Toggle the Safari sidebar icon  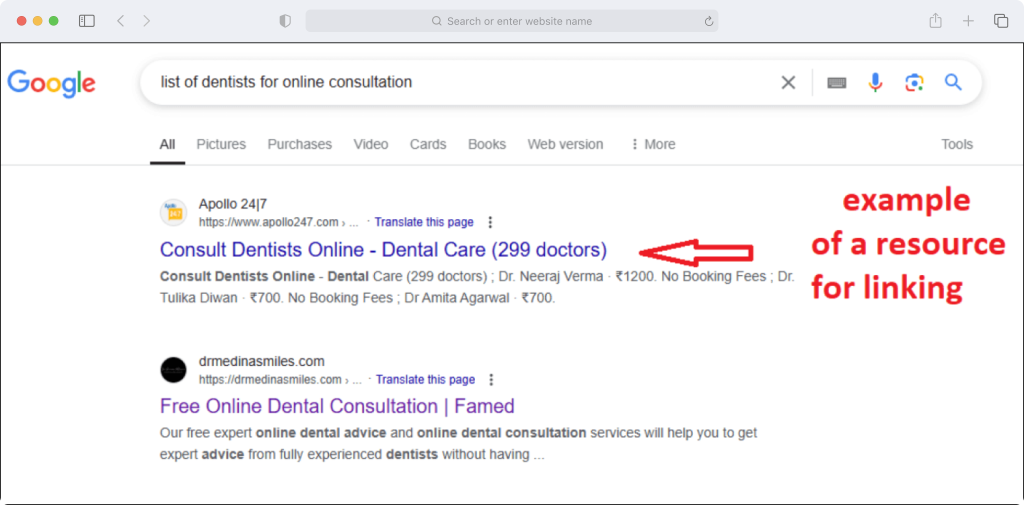click(87, 21)
